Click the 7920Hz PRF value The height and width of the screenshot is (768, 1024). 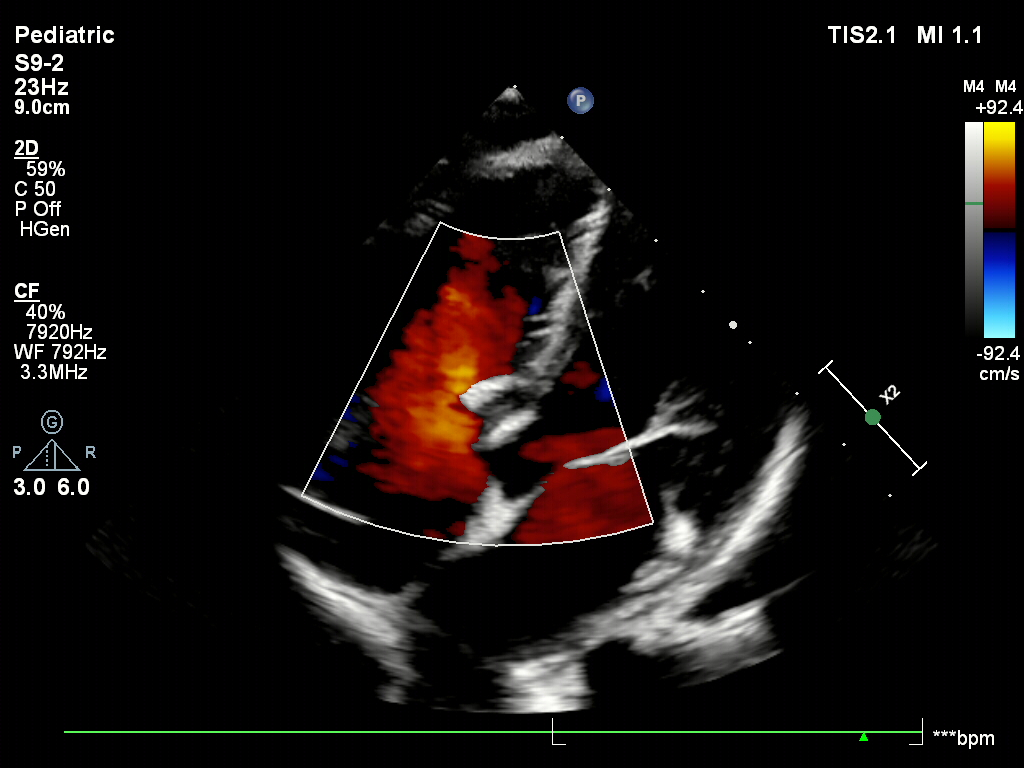[59, 332]
